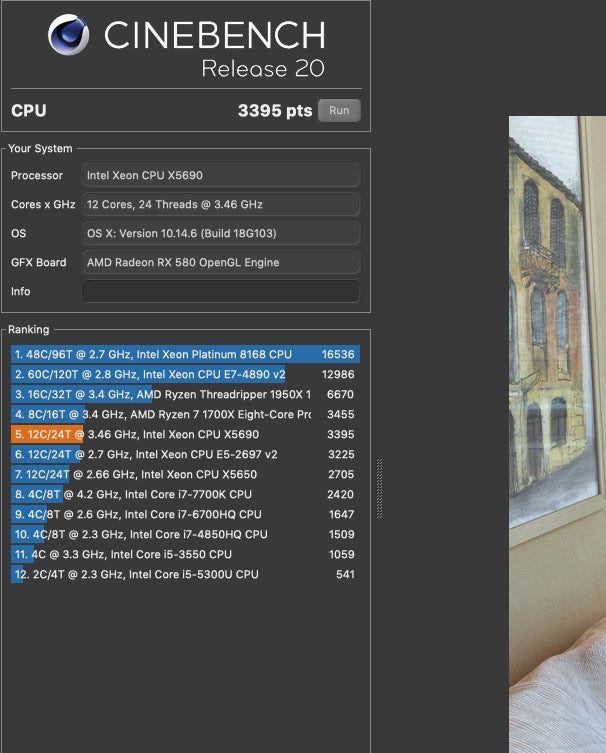606x753 pixels.
Task: Click the GFX Board field
Action: [x=220, y=262]
